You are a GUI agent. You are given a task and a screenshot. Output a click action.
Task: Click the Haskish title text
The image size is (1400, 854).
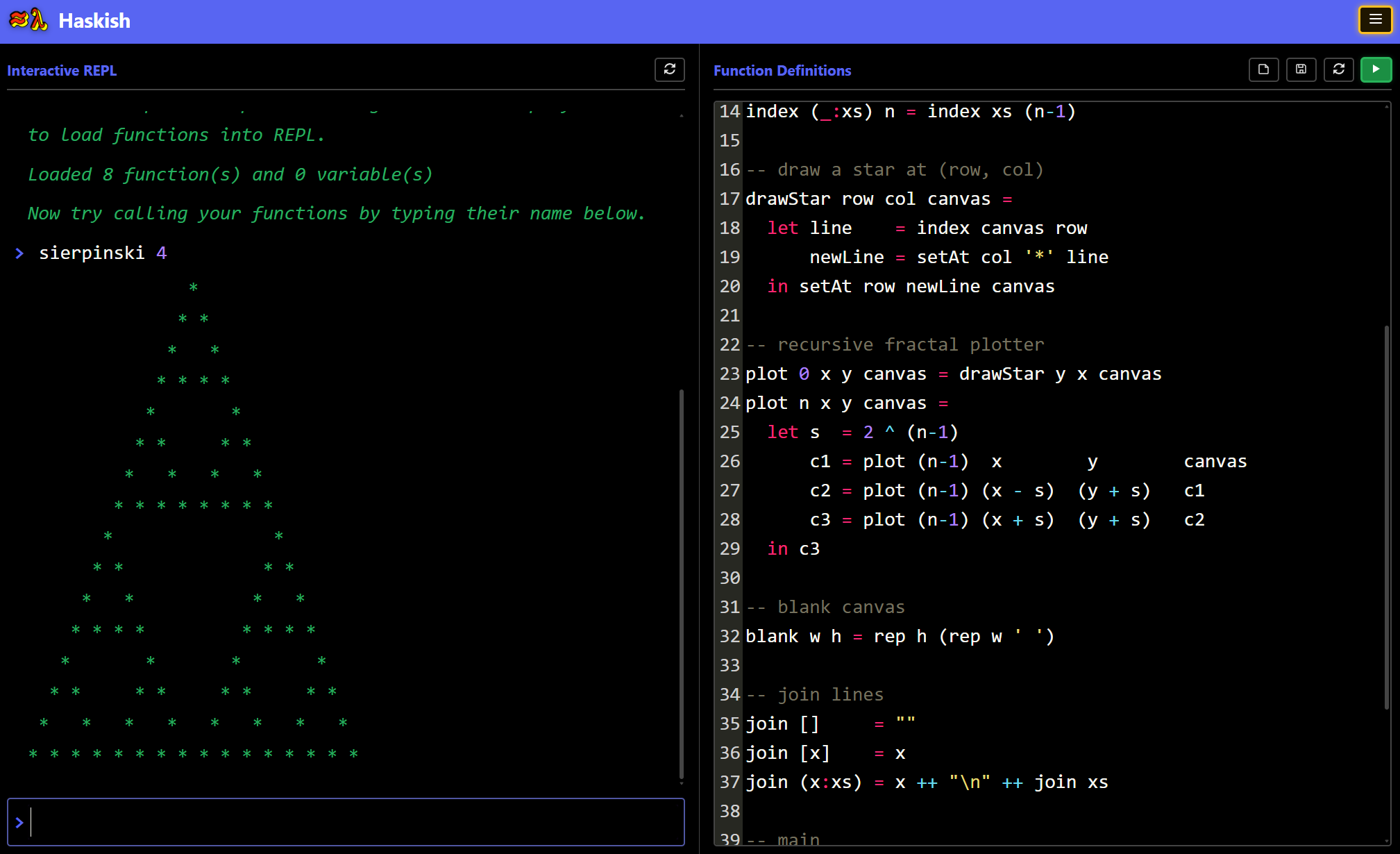pyautogui.click(x=94, y=21)
